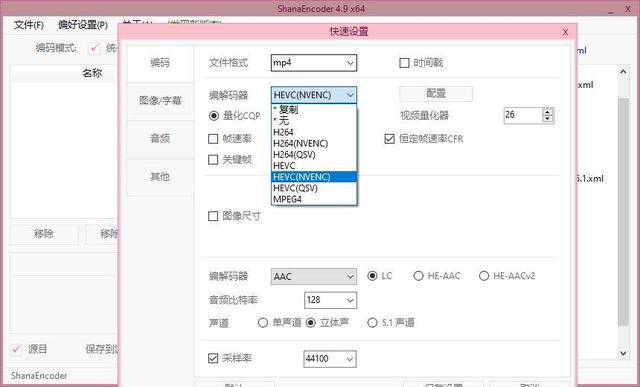
Task: Click the 视频量化器 value field showing 26
Action: click(x=523, y=116)
